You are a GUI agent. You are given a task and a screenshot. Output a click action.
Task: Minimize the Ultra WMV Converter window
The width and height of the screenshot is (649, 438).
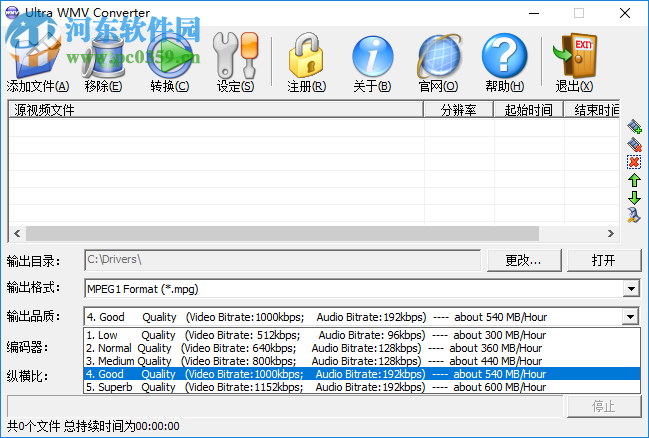[x=534, y=13]
